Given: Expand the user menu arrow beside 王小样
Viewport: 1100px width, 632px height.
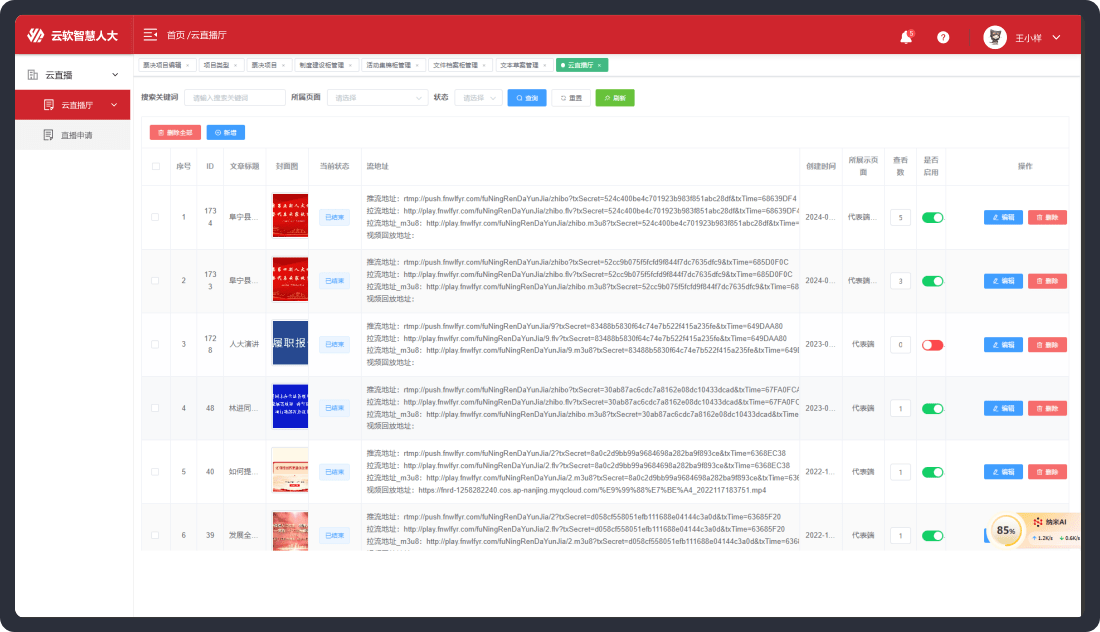Looking at the screenshot, I should 1056,37.
